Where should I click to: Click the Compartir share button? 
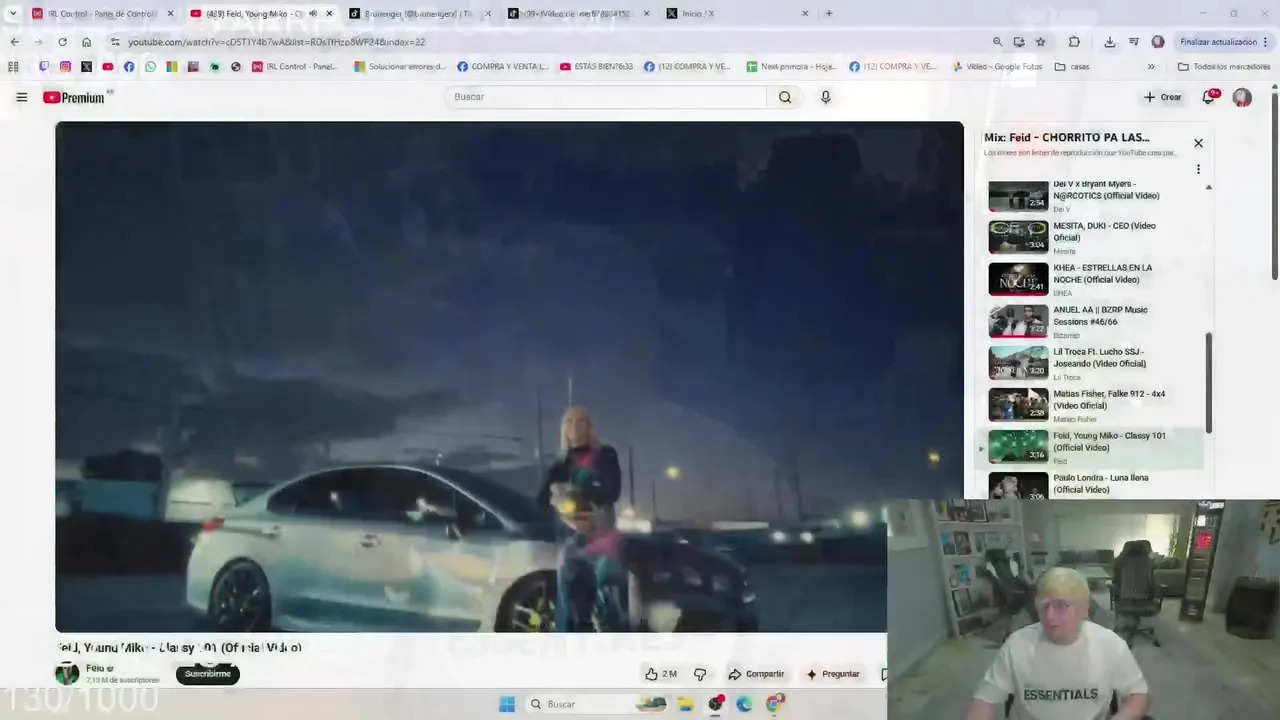tap(756, 674)
